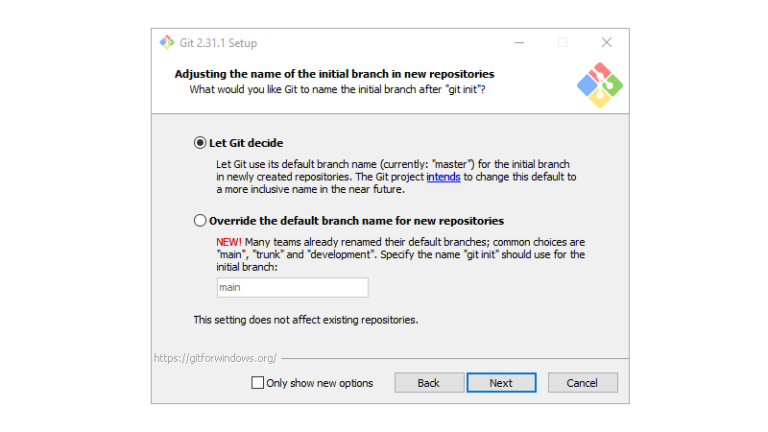The width and height of the screenshot is (768, 432).
Task: Return to the previous page with Back
Action: 429,383
